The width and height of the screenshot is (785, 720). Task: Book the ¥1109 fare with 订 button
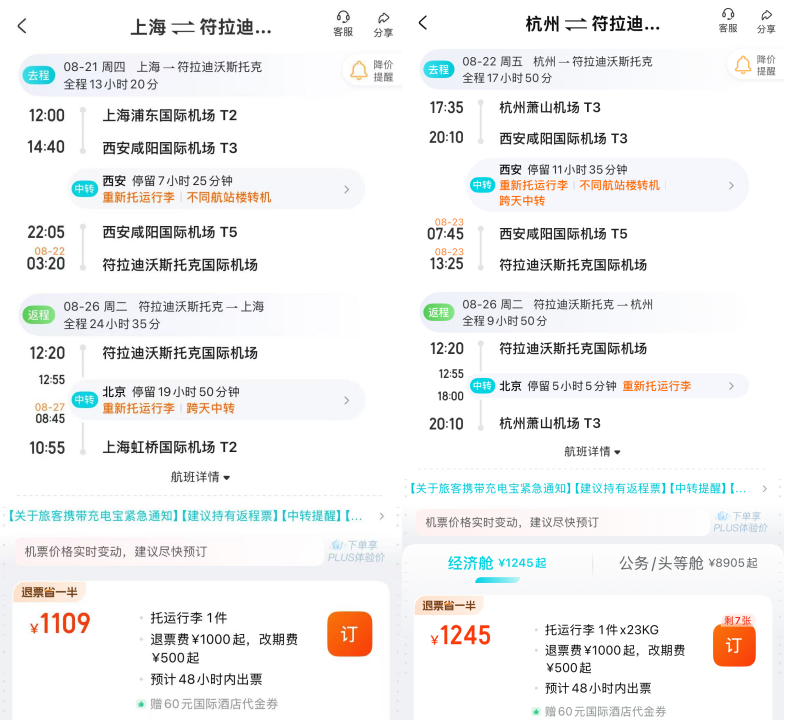[x=349, y=634]
